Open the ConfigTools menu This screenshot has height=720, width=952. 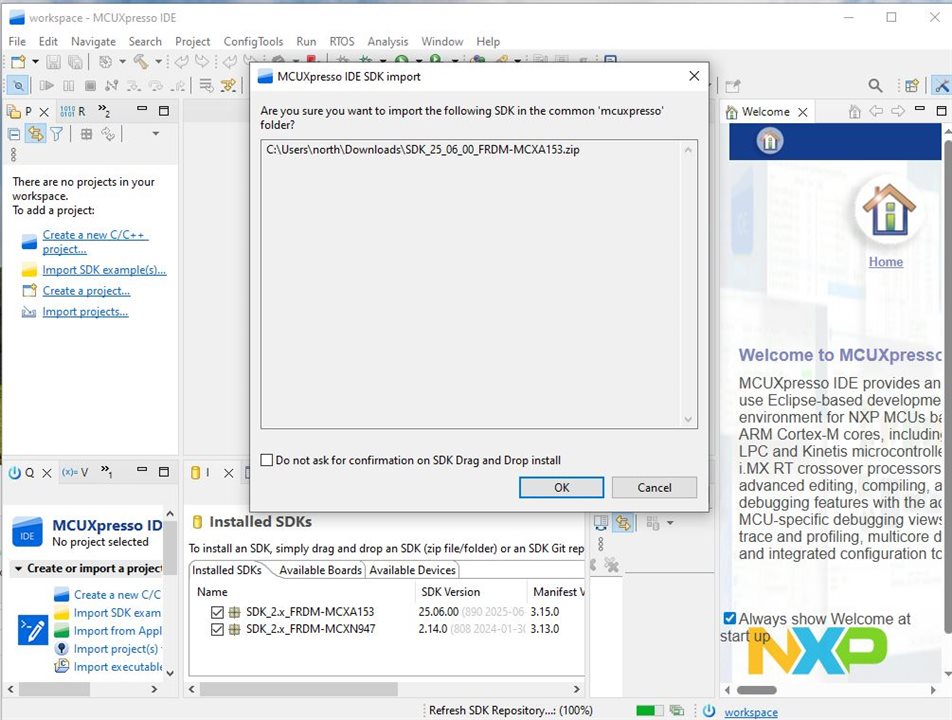[x=253, y=41]
